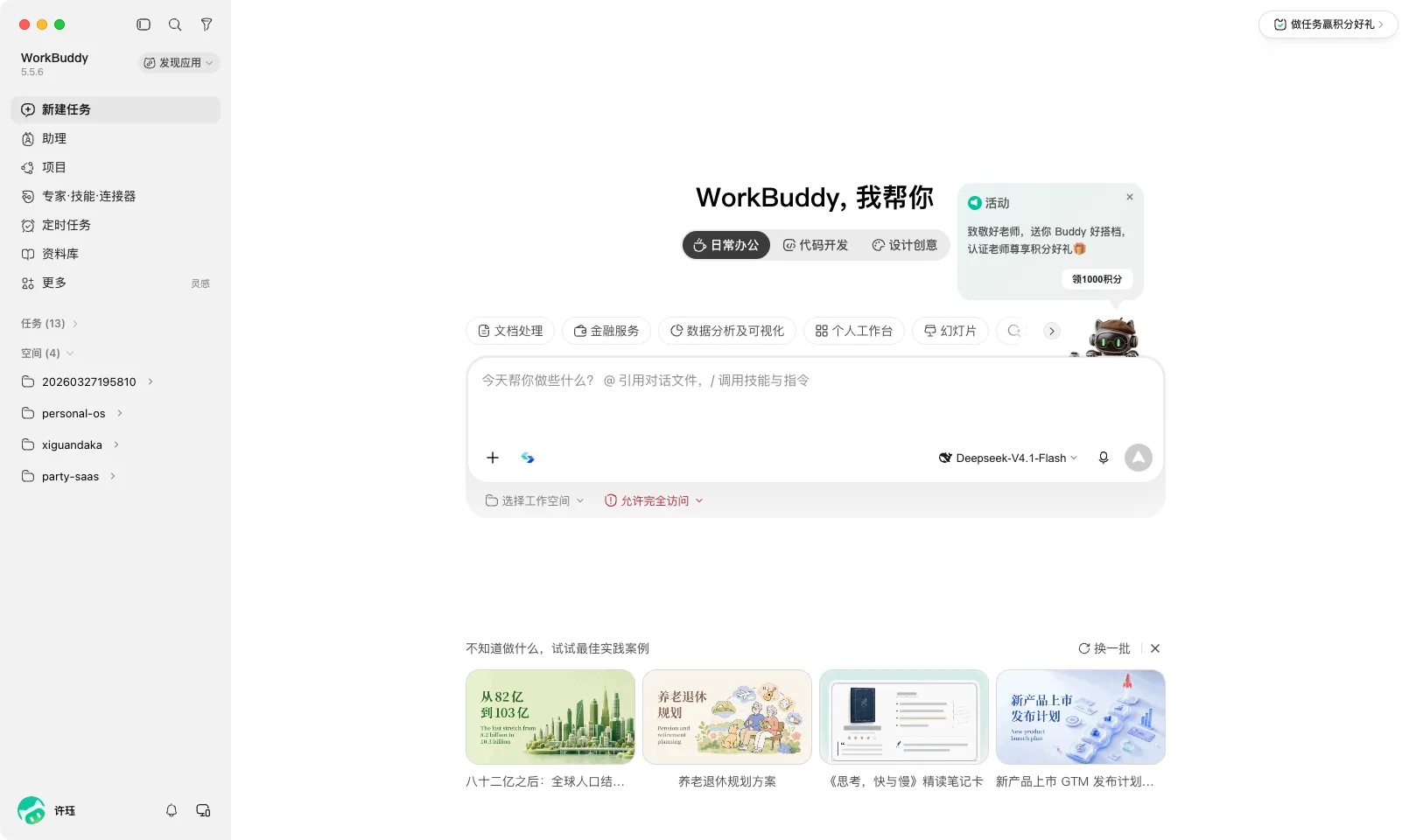The image size is (1409, 840).
Task: Close the 活动 popup card
Action: coord(1130,197)
